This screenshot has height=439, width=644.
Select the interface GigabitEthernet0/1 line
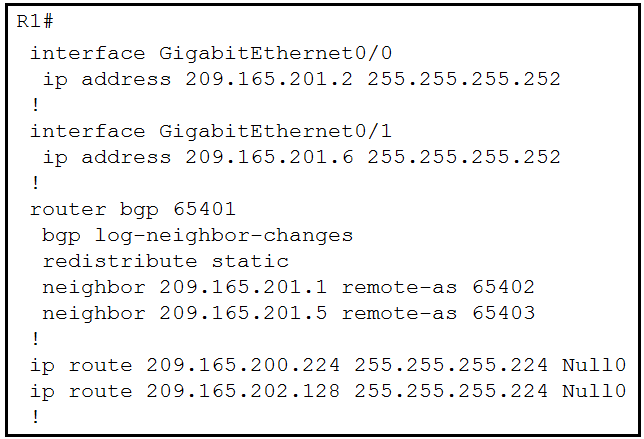(x=211, y=131)
